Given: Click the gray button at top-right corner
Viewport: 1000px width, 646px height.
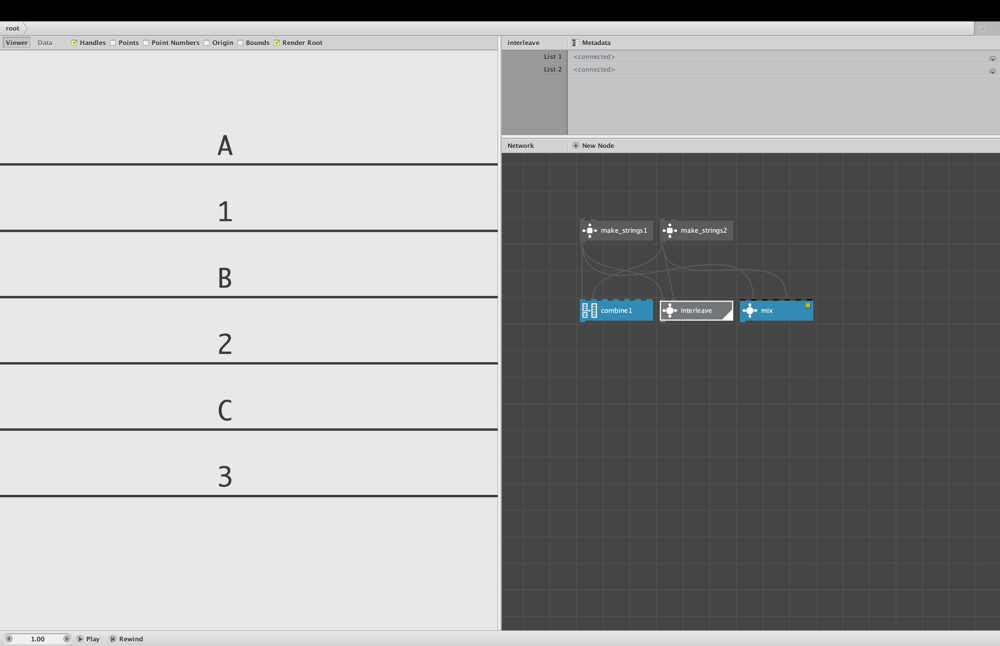Looking at the screenshot, I should (x=983, y=29).
